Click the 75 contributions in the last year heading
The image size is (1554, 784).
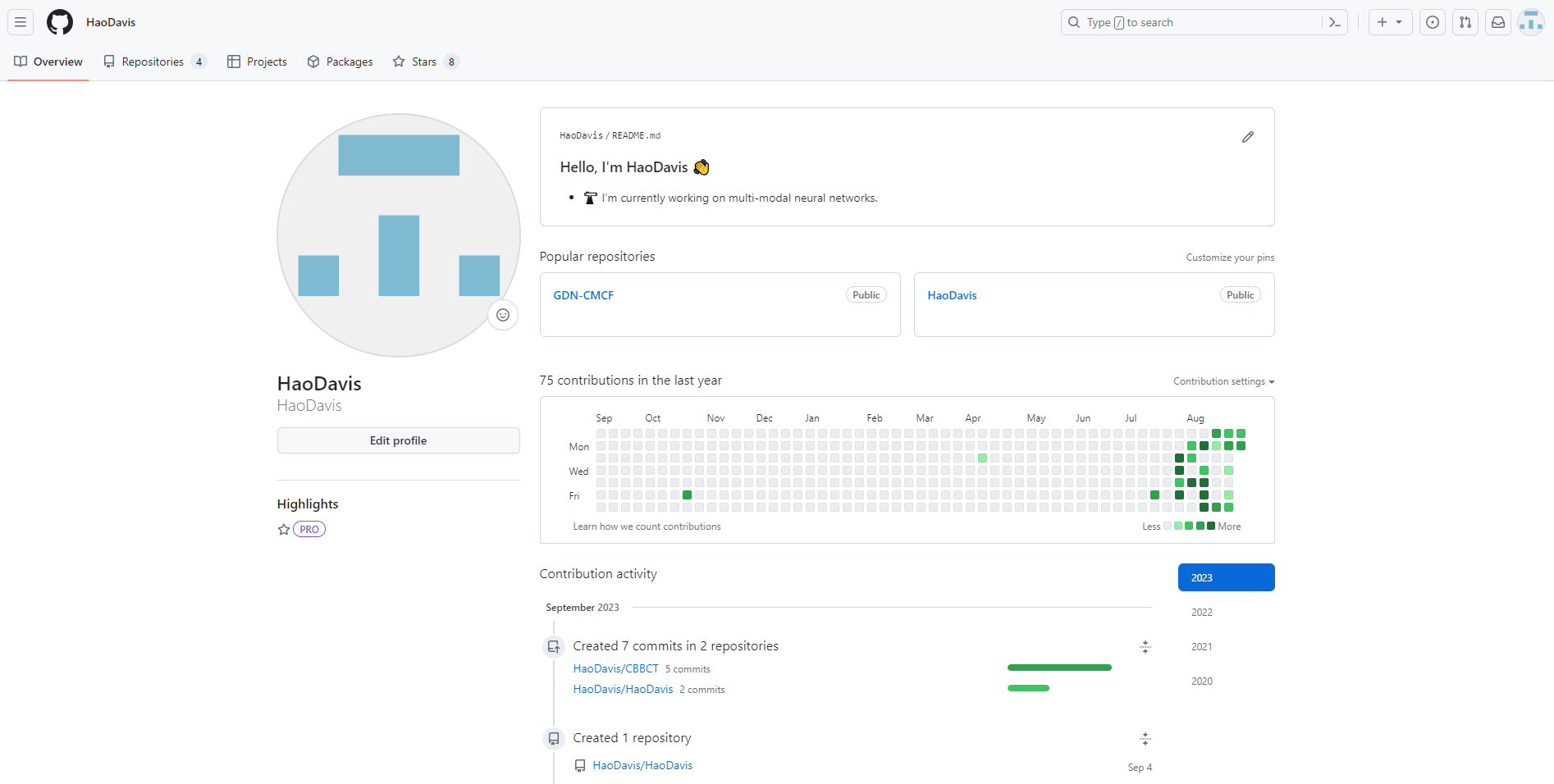630,381
